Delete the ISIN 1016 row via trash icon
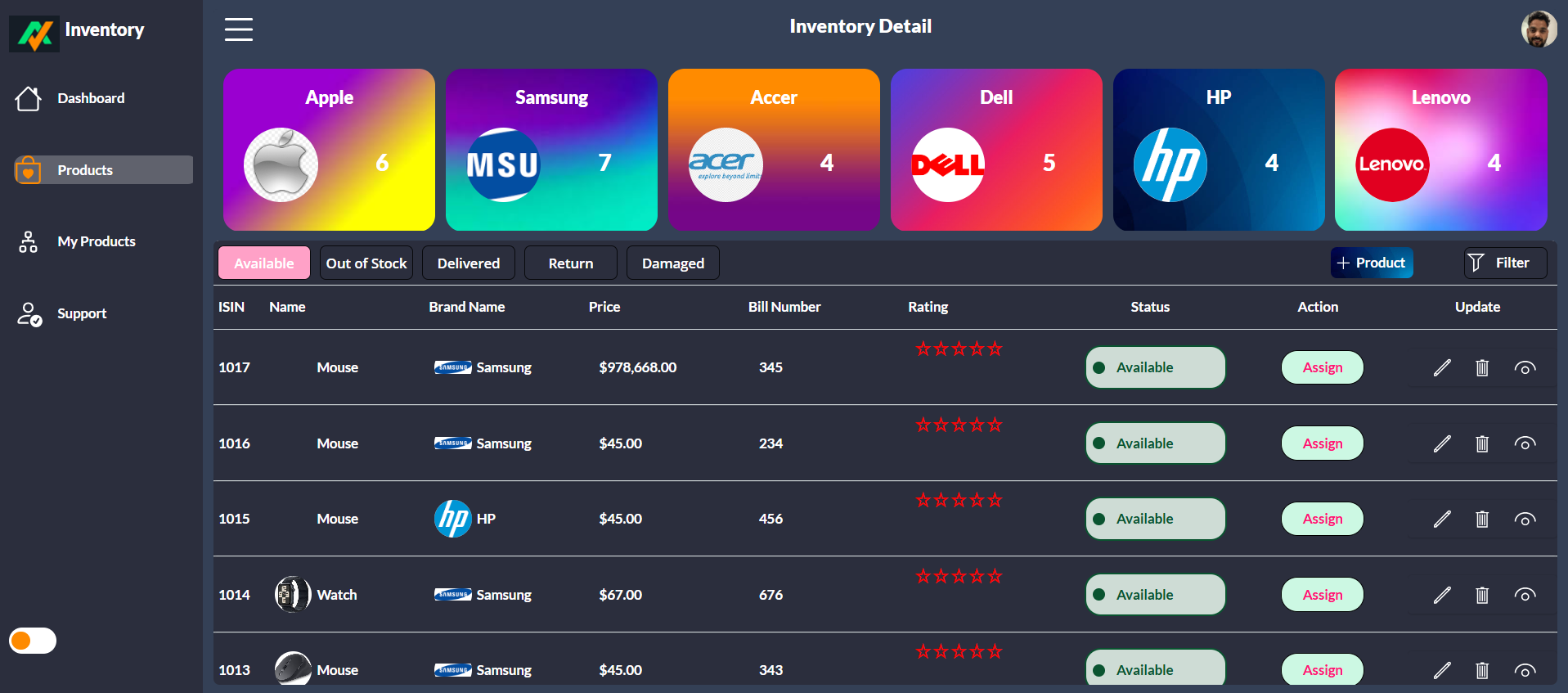This screenshot has width=1568, height=693. 1481,444
